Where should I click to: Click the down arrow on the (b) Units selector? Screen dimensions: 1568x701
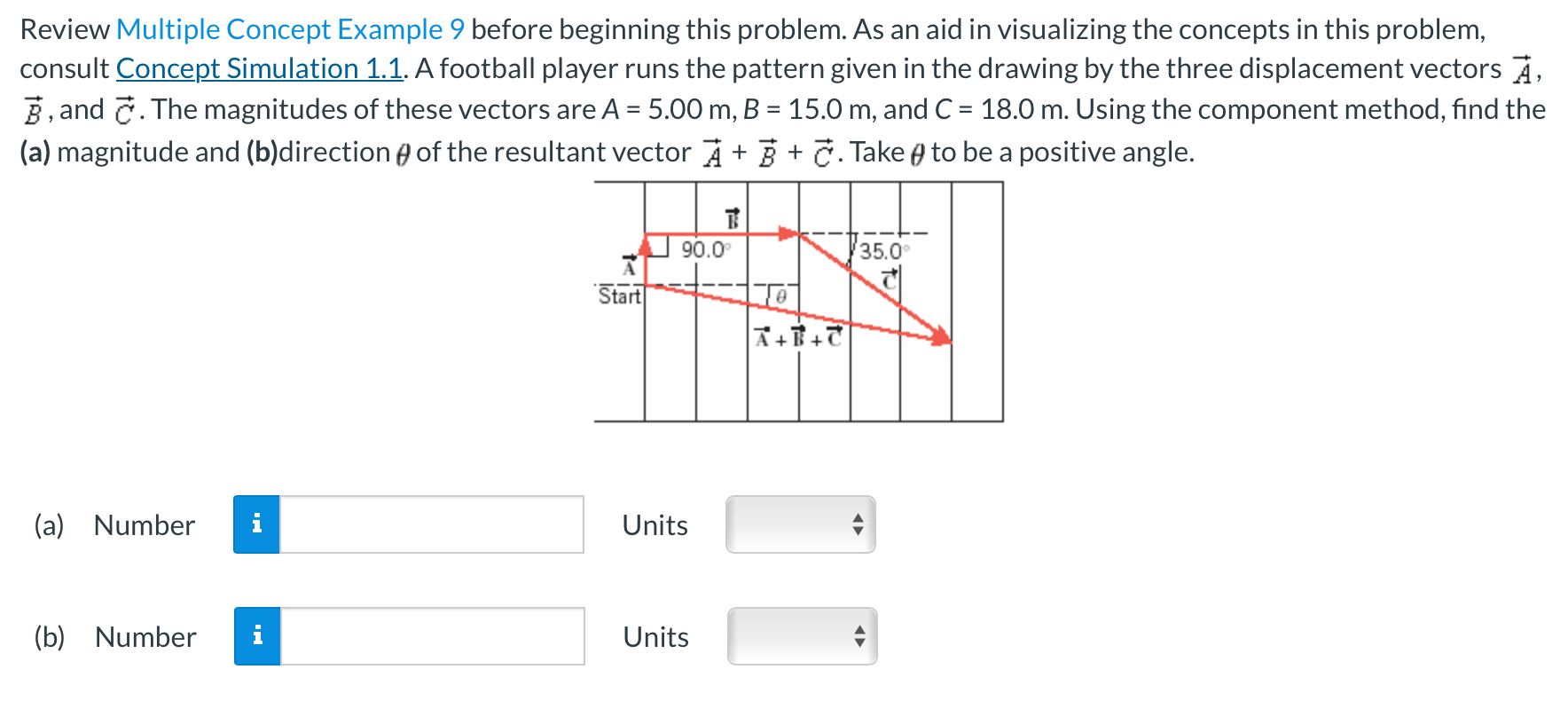(x=858, y=642)
